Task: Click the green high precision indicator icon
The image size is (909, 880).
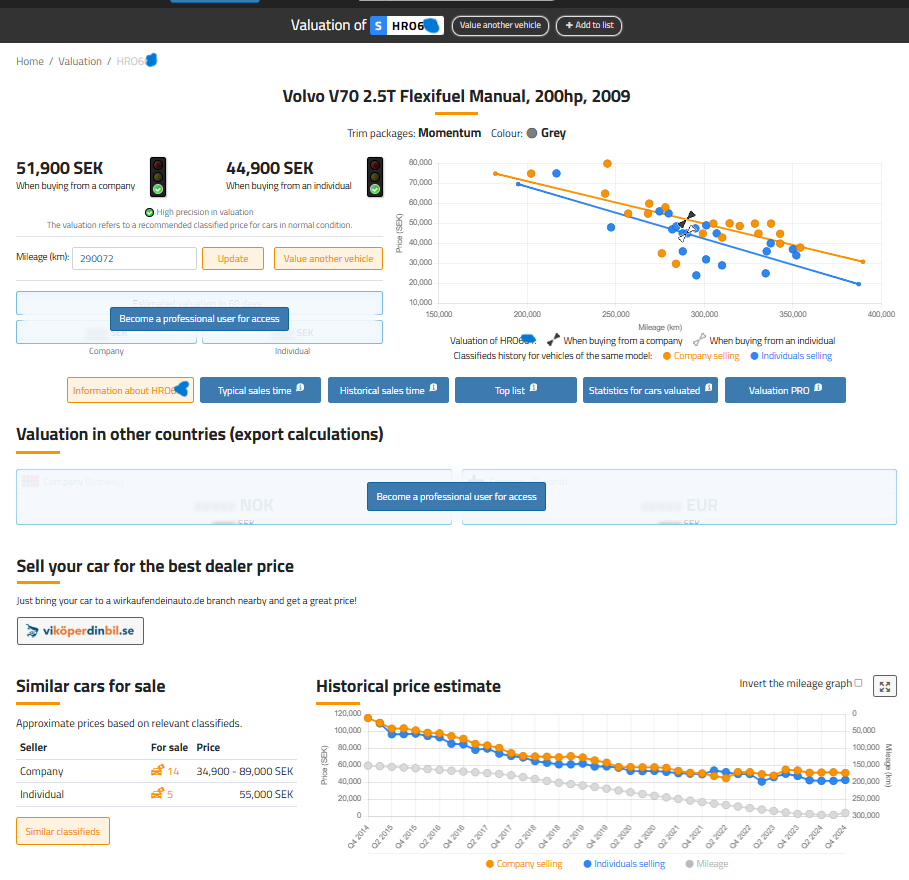Action: click(149, 212)
